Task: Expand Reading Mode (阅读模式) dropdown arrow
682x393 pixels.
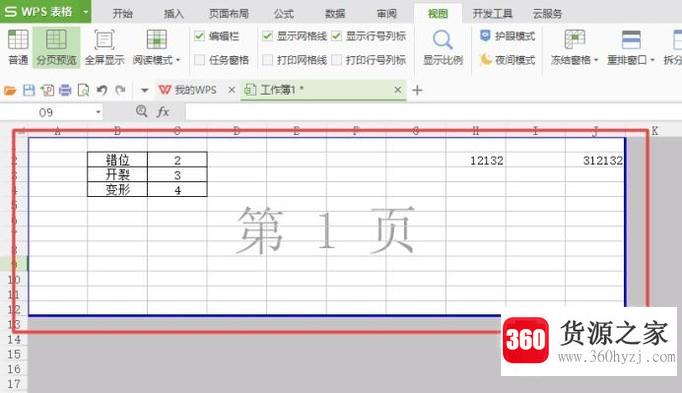Action: pyautogui.click(x=178, y=60)
